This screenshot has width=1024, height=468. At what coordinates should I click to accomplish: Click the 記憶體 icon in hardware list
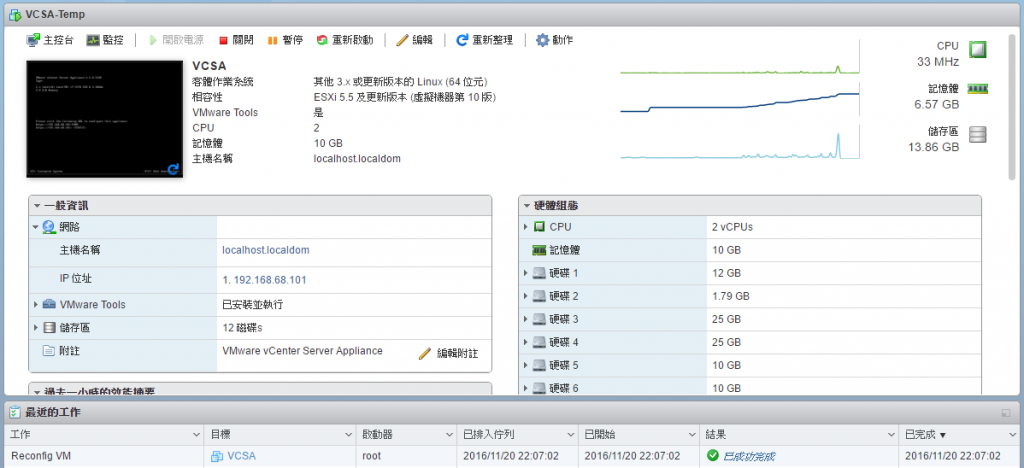(539, 250)
